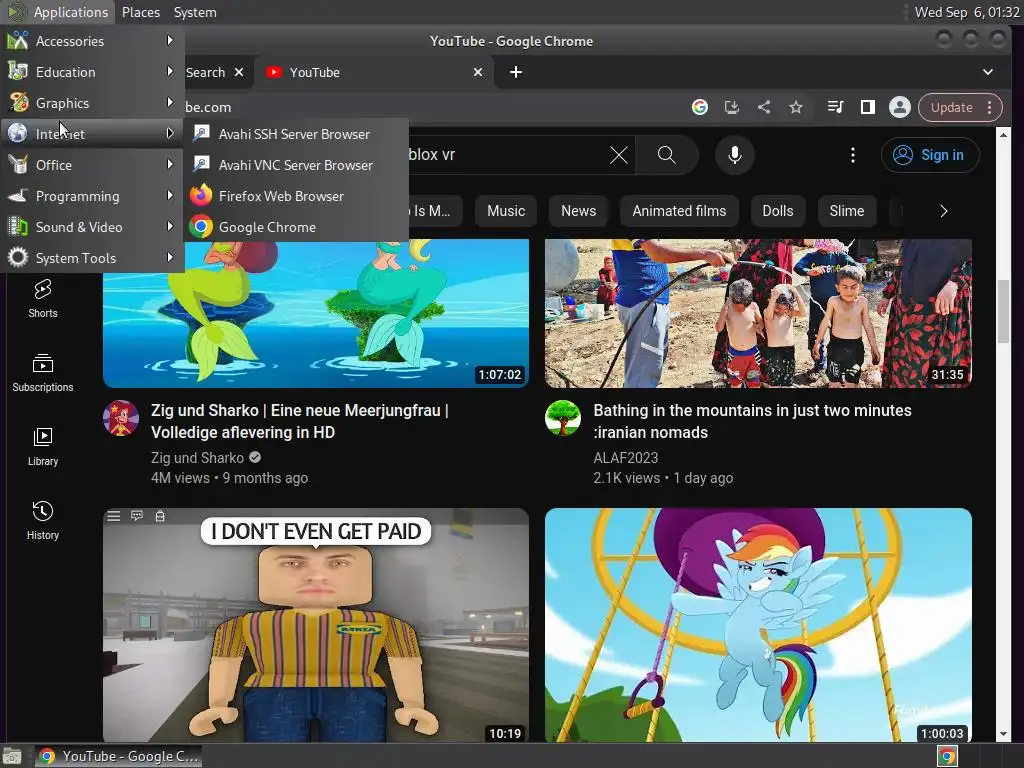Open the I DON'T EVEN GET PAID video thumbnail
This screenshot has width=1024, height=768.
pos(316,625)
